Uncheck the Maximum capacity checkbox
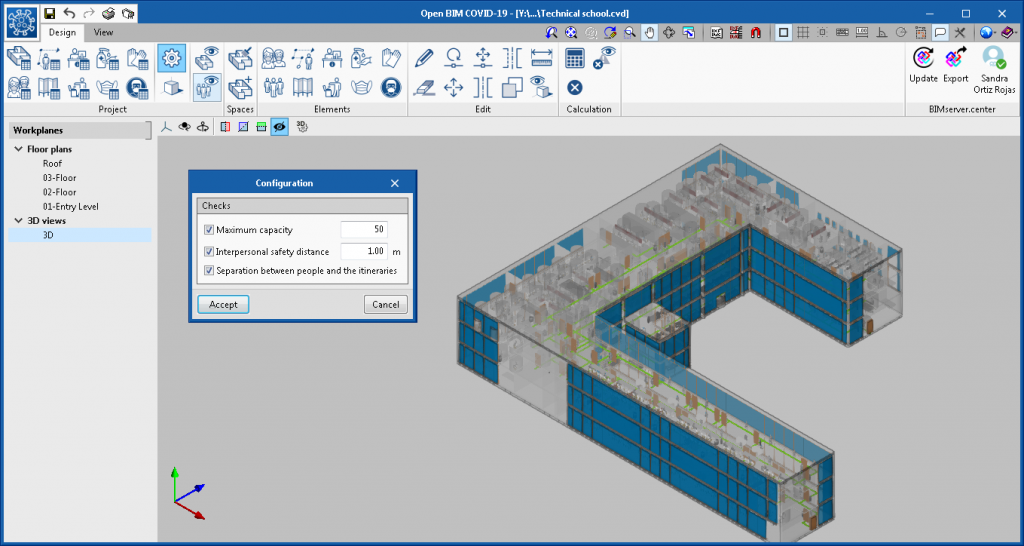Screen dimensions: 1024x546 (x=209, y=230)
